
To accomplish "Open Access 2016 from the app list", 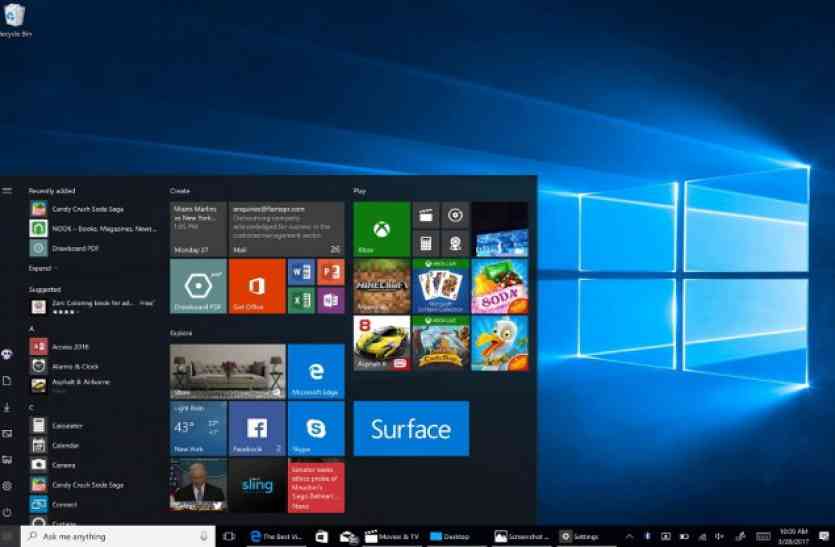I will tap(93, 347).
